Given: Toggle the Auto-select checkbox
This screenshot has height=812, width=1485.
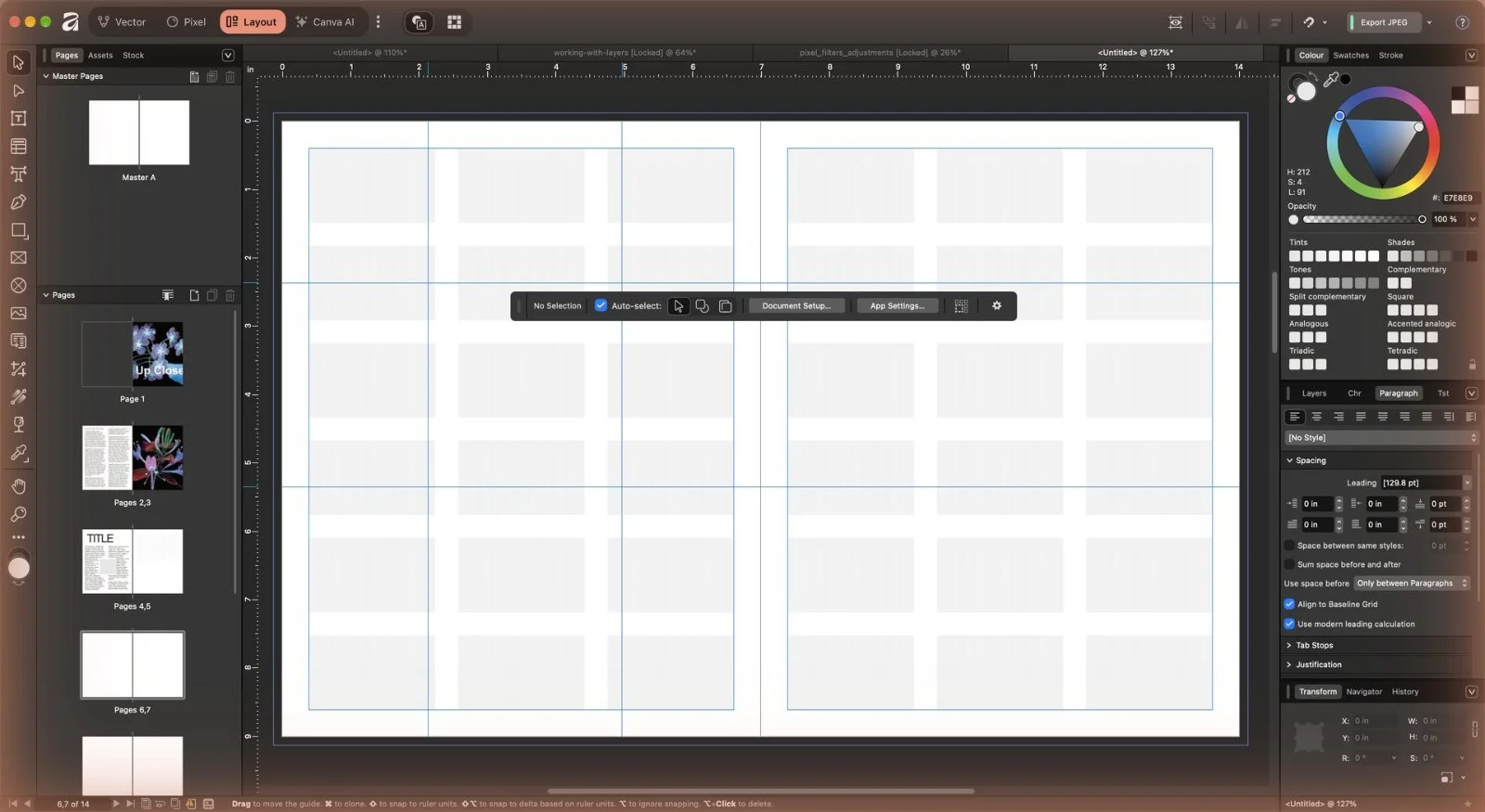Looking at the screenshot, I should (600, 305).
